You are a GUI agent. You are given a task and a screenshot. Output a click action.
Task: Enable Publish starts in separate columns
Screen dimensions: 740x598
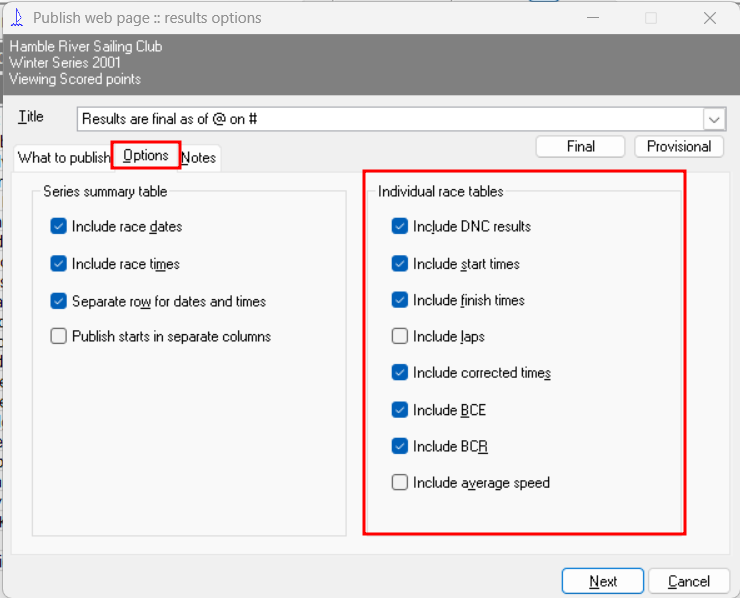[x=59, y=336]
